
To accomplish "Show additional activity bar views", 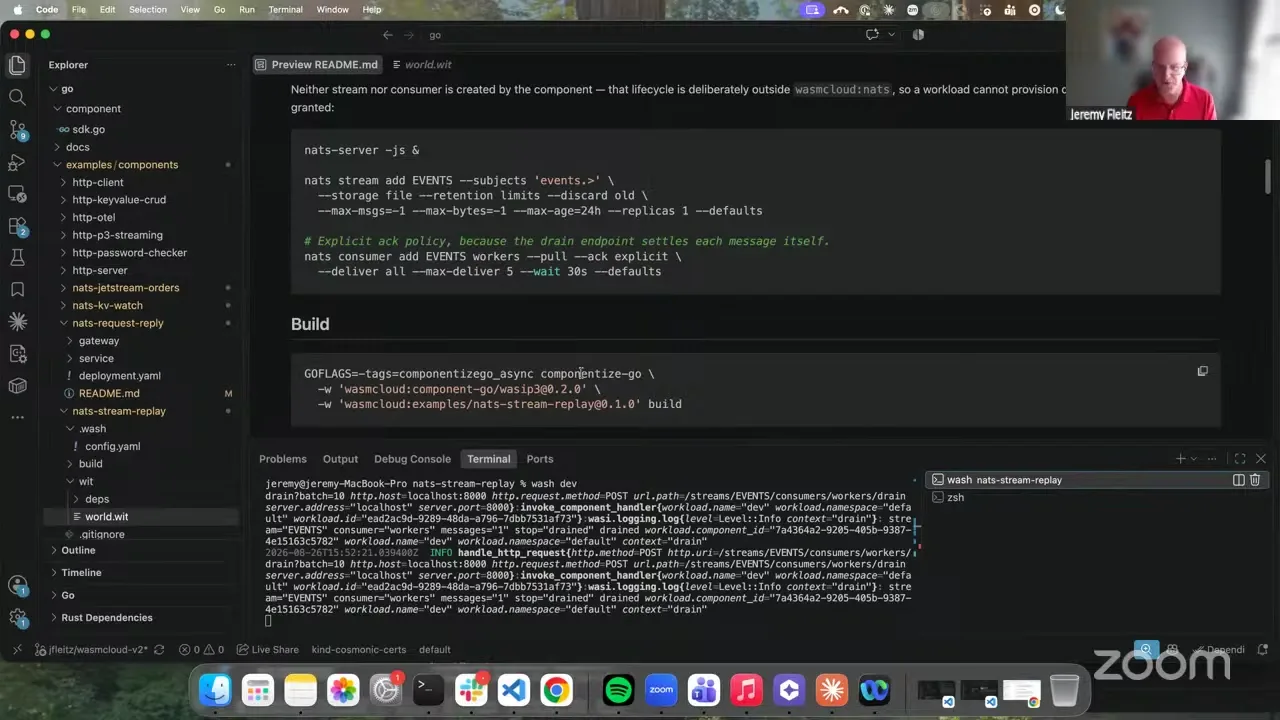I will pos(17,417).
